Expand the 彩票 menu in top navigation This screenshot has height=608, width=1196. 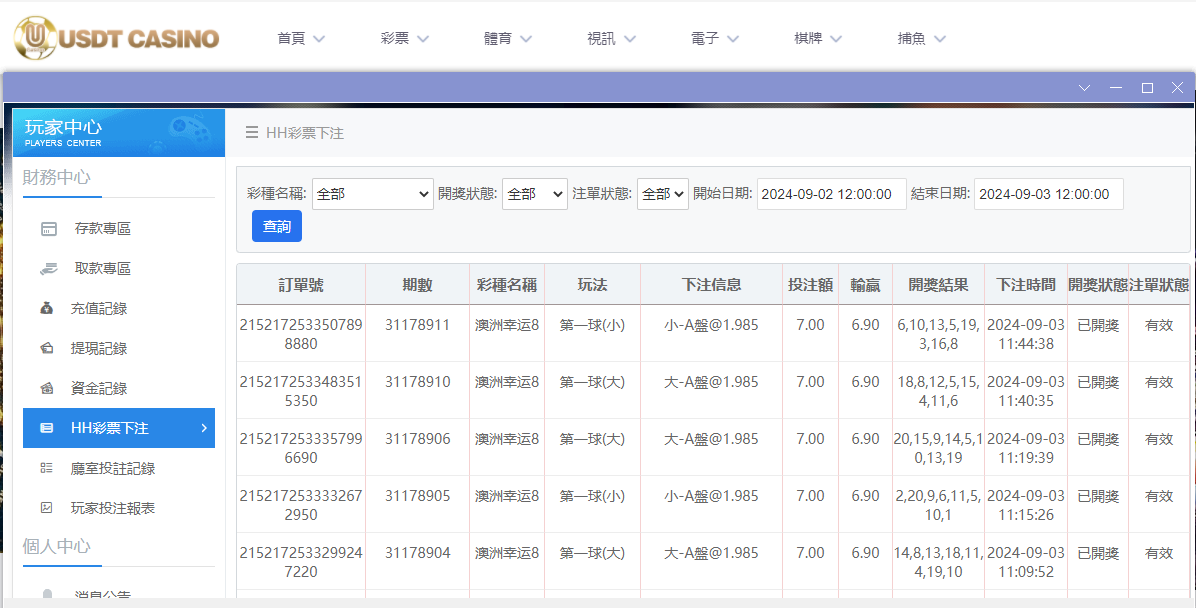click(x=404, y=38)
